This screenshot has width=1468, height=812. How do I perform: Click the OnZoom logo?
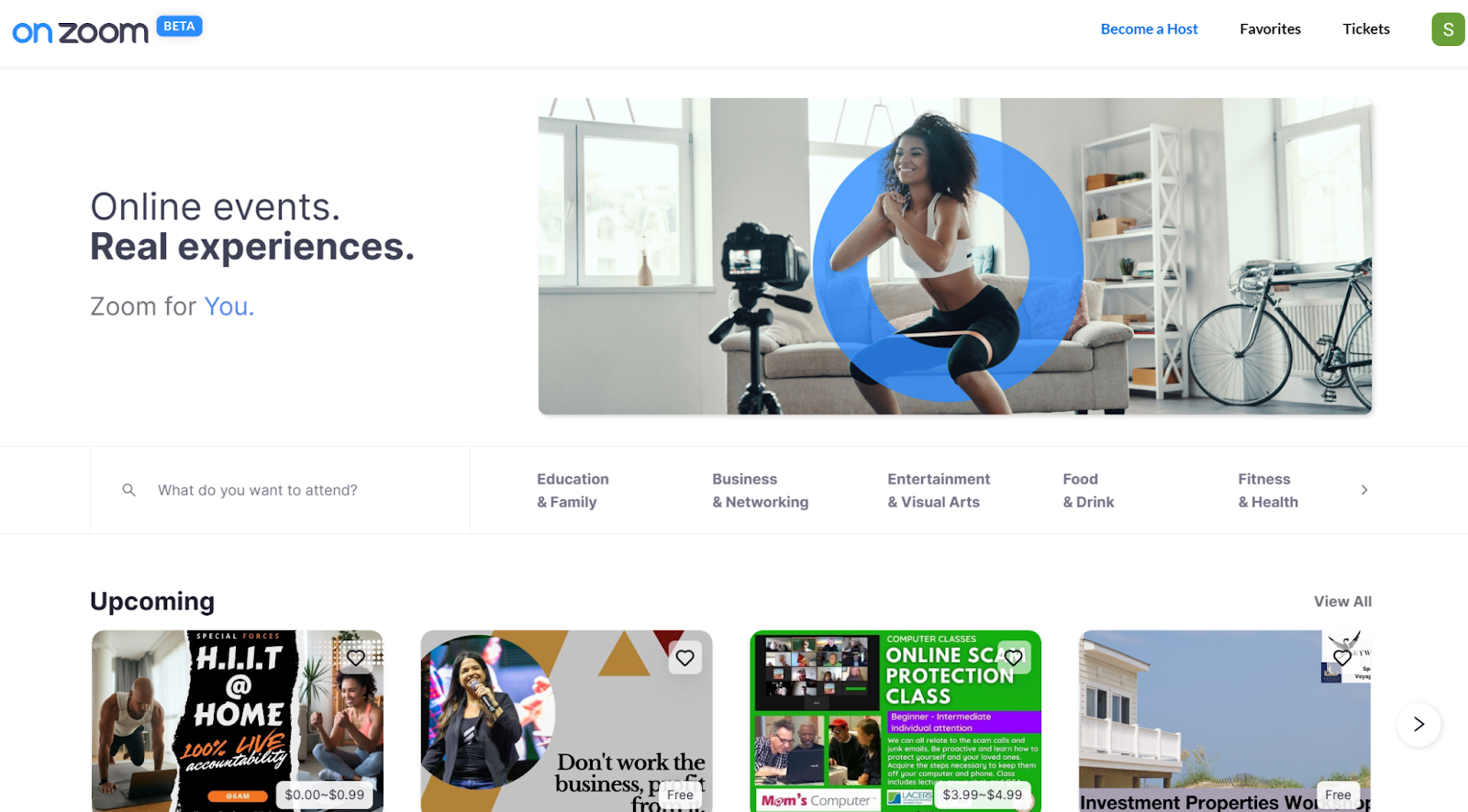tap(80, 32)
